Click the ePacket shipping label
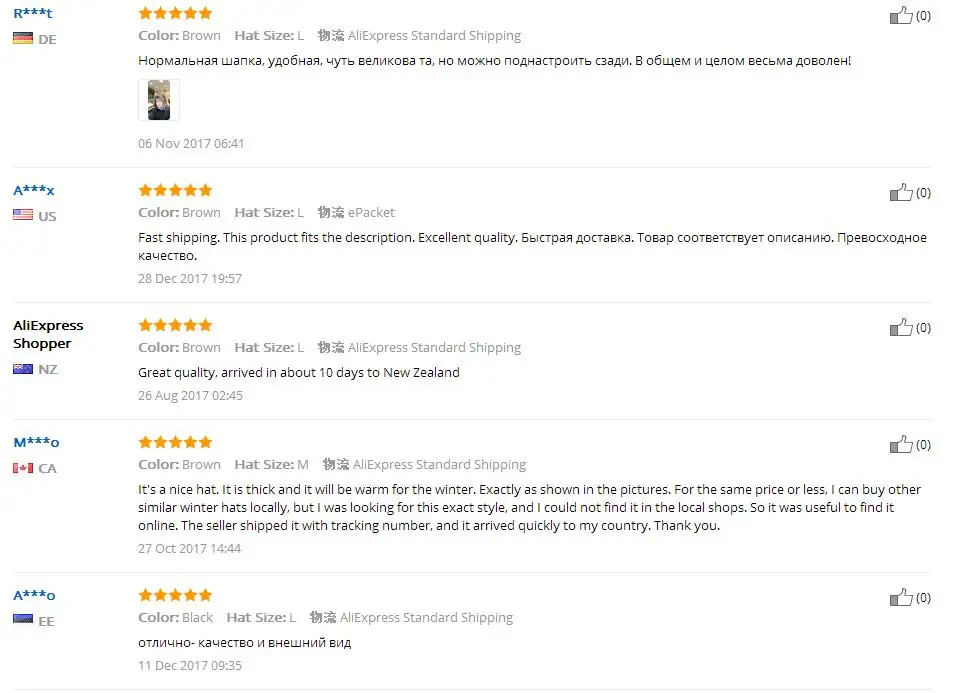Screen dimensions: 958x693 [x=371, y=213]
